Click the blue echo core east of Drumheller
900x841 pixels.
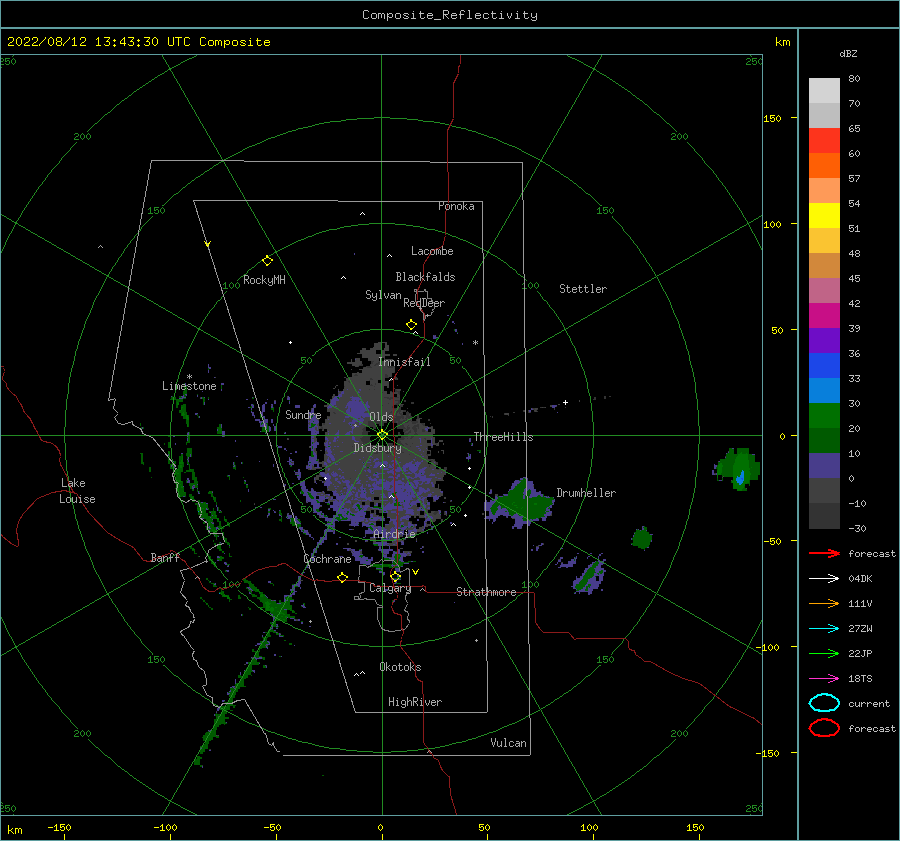(x=740, y=477)
